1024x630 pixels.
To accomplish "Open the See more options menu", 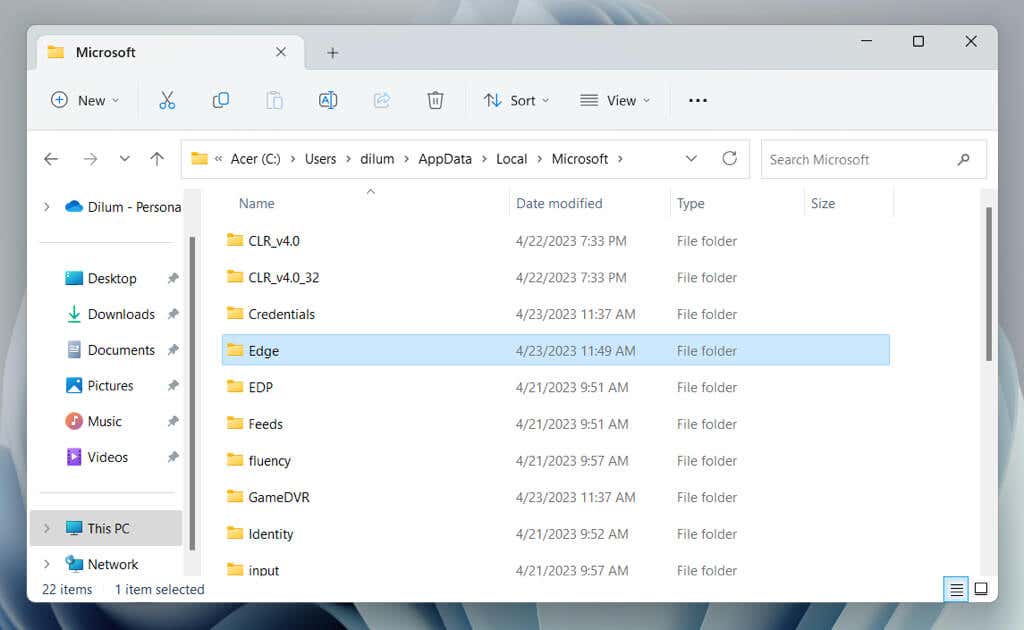I will point(698,100).
